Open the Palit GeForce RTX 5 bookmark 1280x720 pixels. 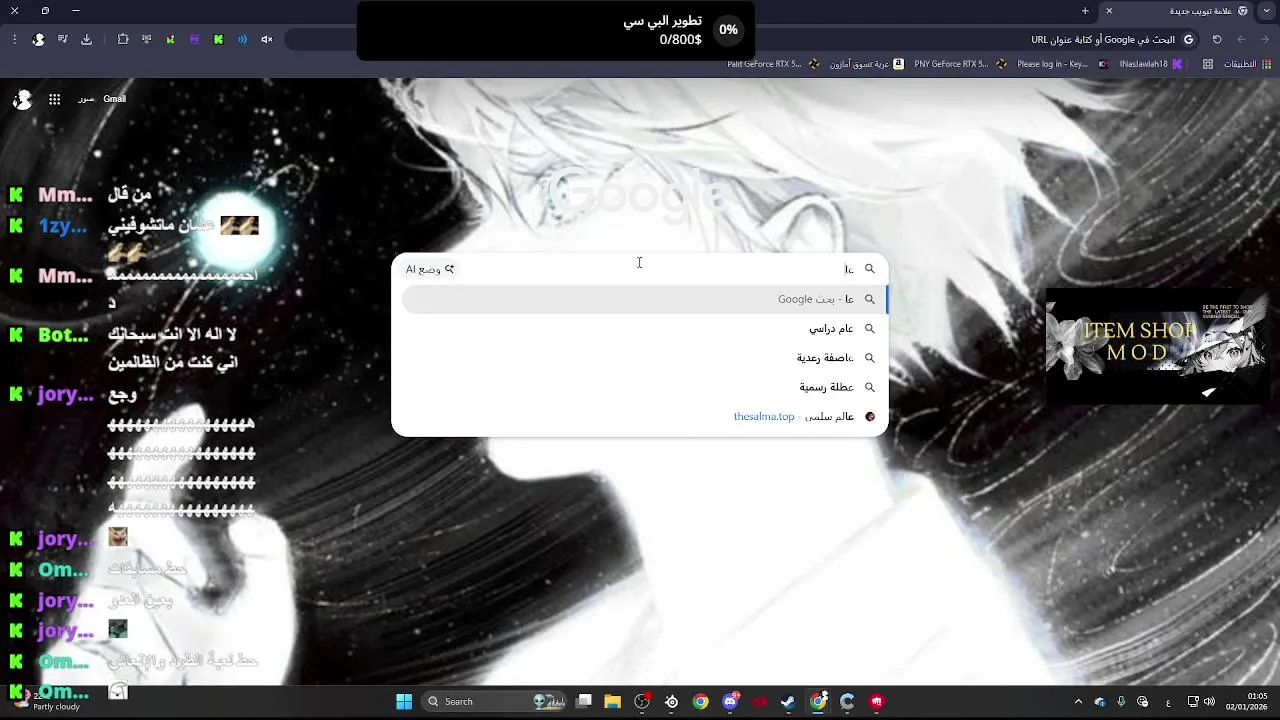tap(772, 64)
